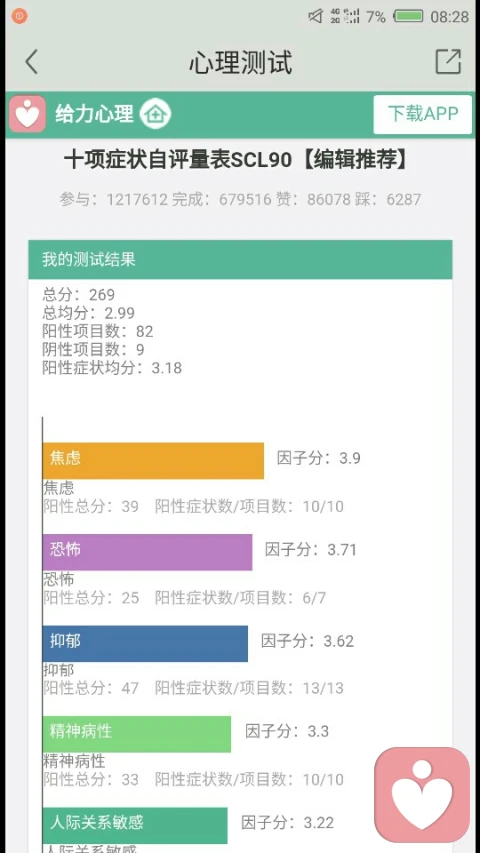Open the green home icon
This screenshot has width=480, height=853.
coord(156,115)
